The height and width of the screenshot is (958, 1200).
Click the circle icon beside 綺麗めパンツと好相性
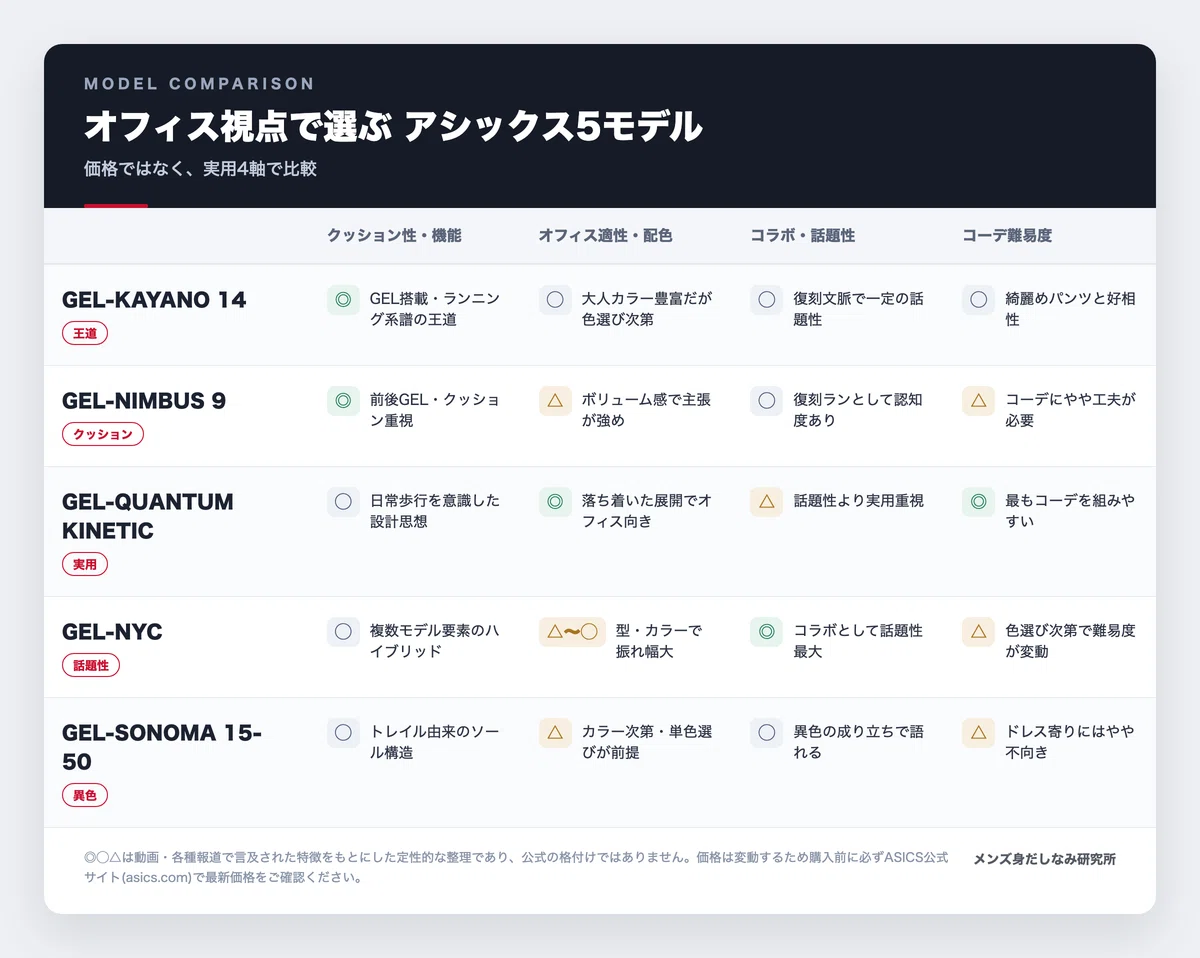tap(979, 299)
